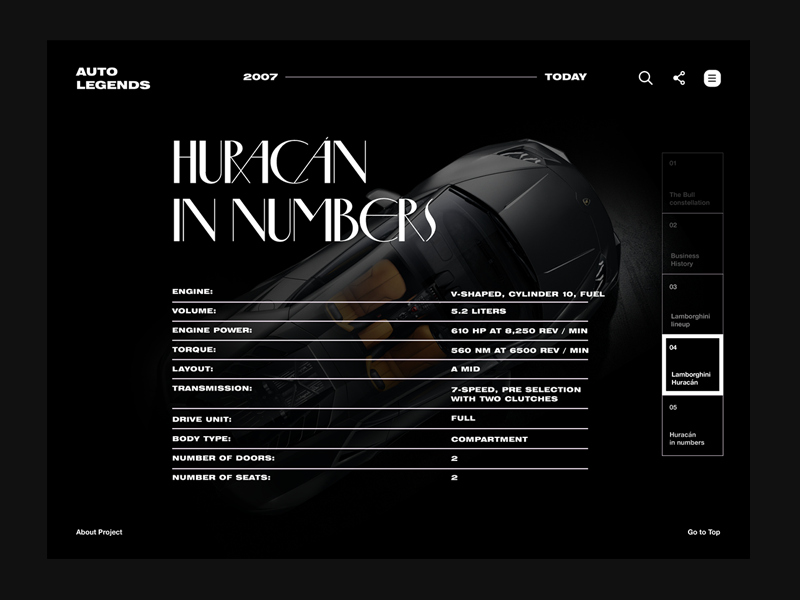Click the A MID value
This screenshot has height=600, width=800.
tap(465, 369)
